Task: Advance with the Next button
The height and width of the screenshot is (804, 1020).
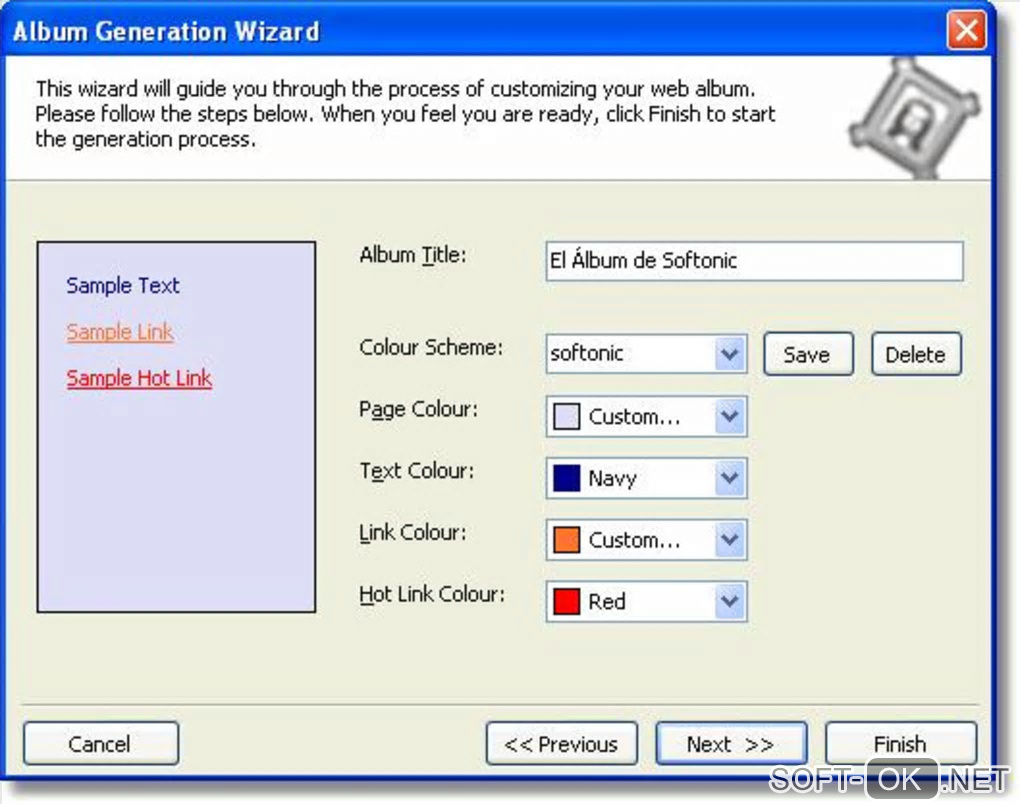Action: tap(731, 743)
